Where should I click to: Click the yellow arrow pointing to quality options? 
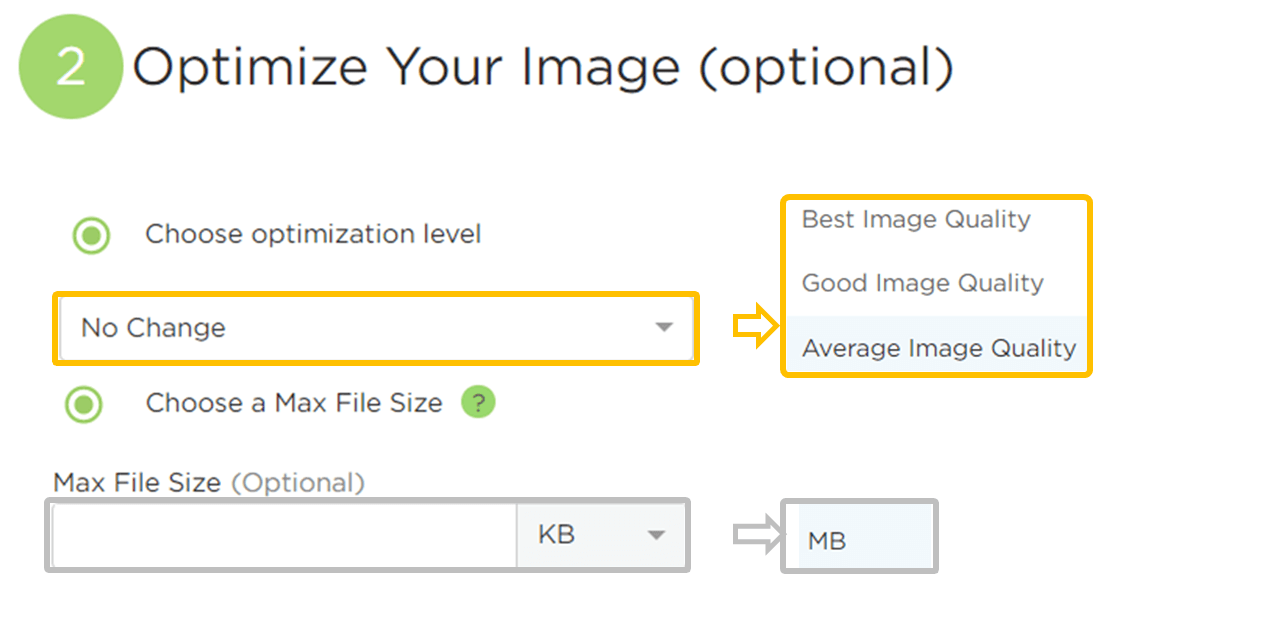(x=756, y=326)
